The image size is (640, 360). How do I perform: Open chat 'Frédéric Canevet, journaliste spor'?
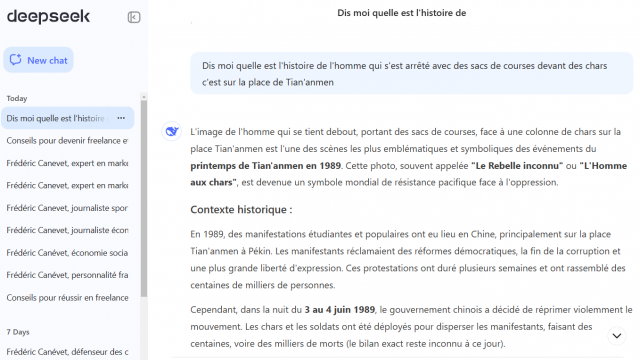[68, 208]
